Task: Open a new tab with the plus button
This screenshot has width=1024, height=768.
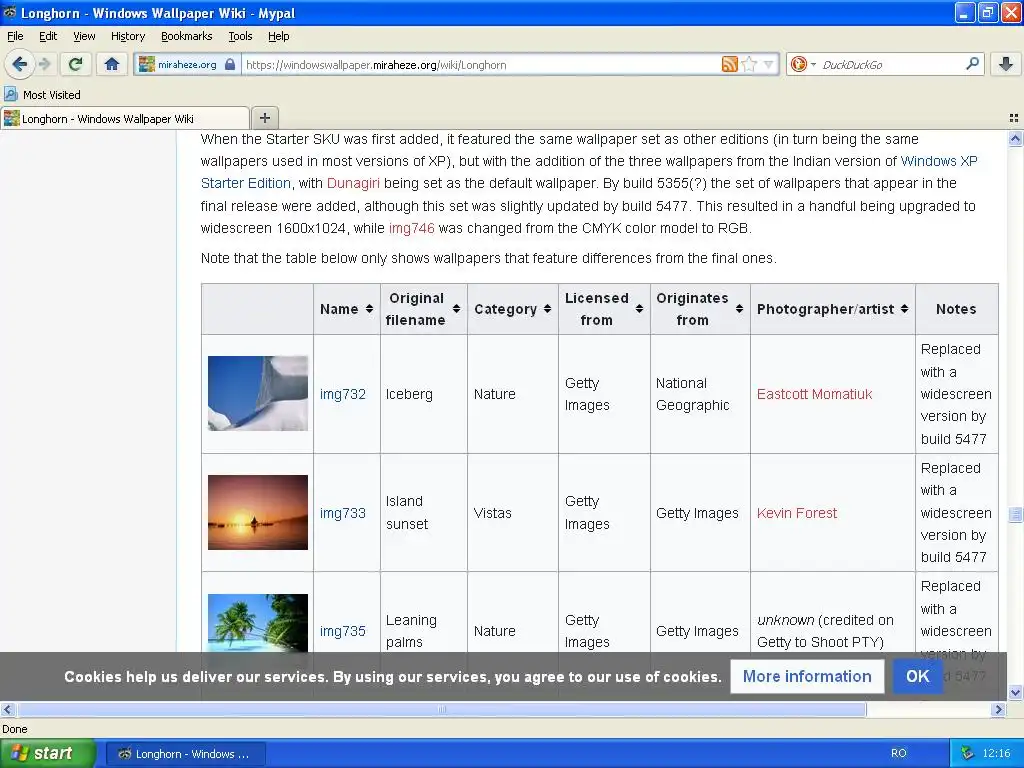Action: (x=264, y=118)
